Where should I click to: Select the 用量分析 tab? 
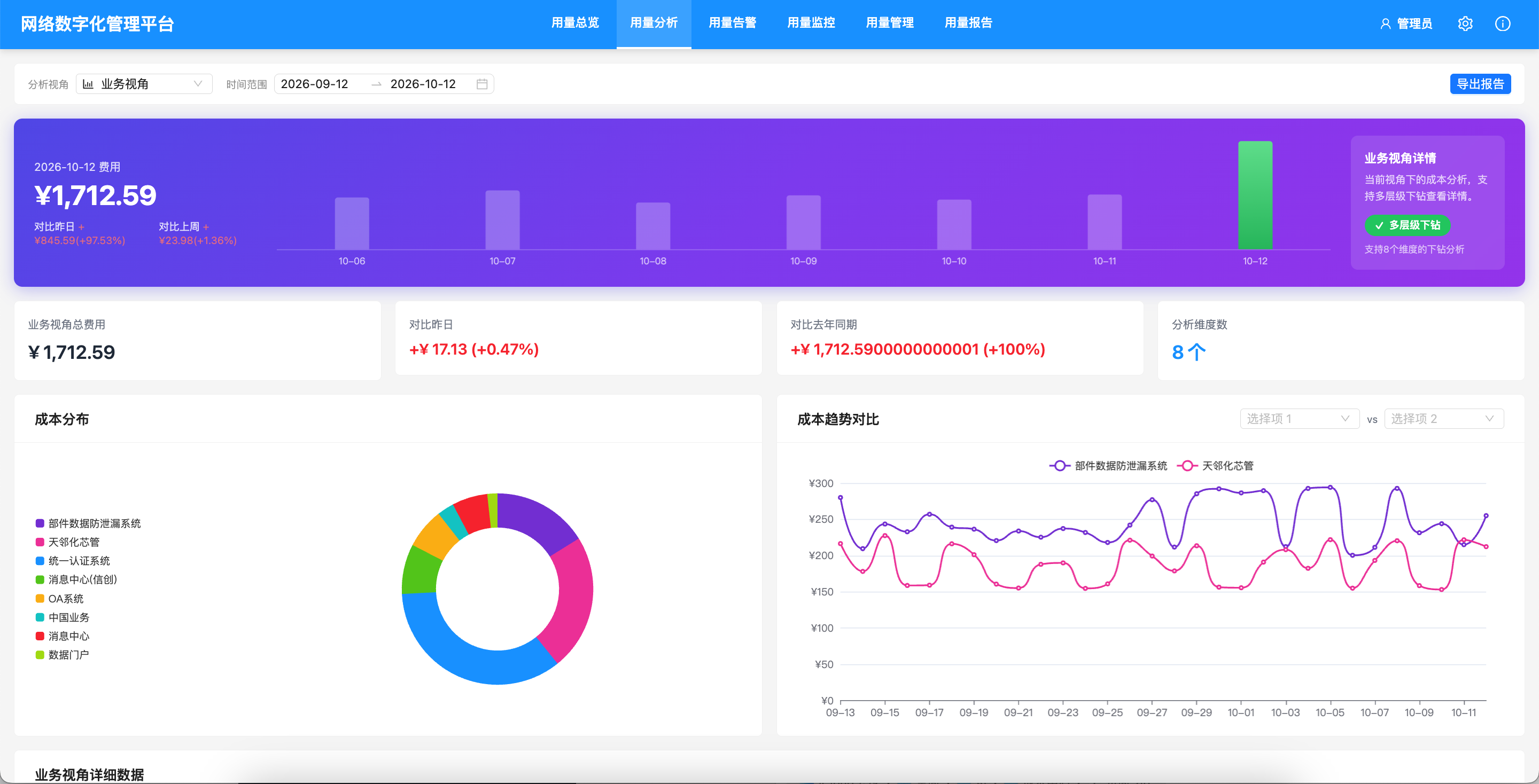pos(654,23)
